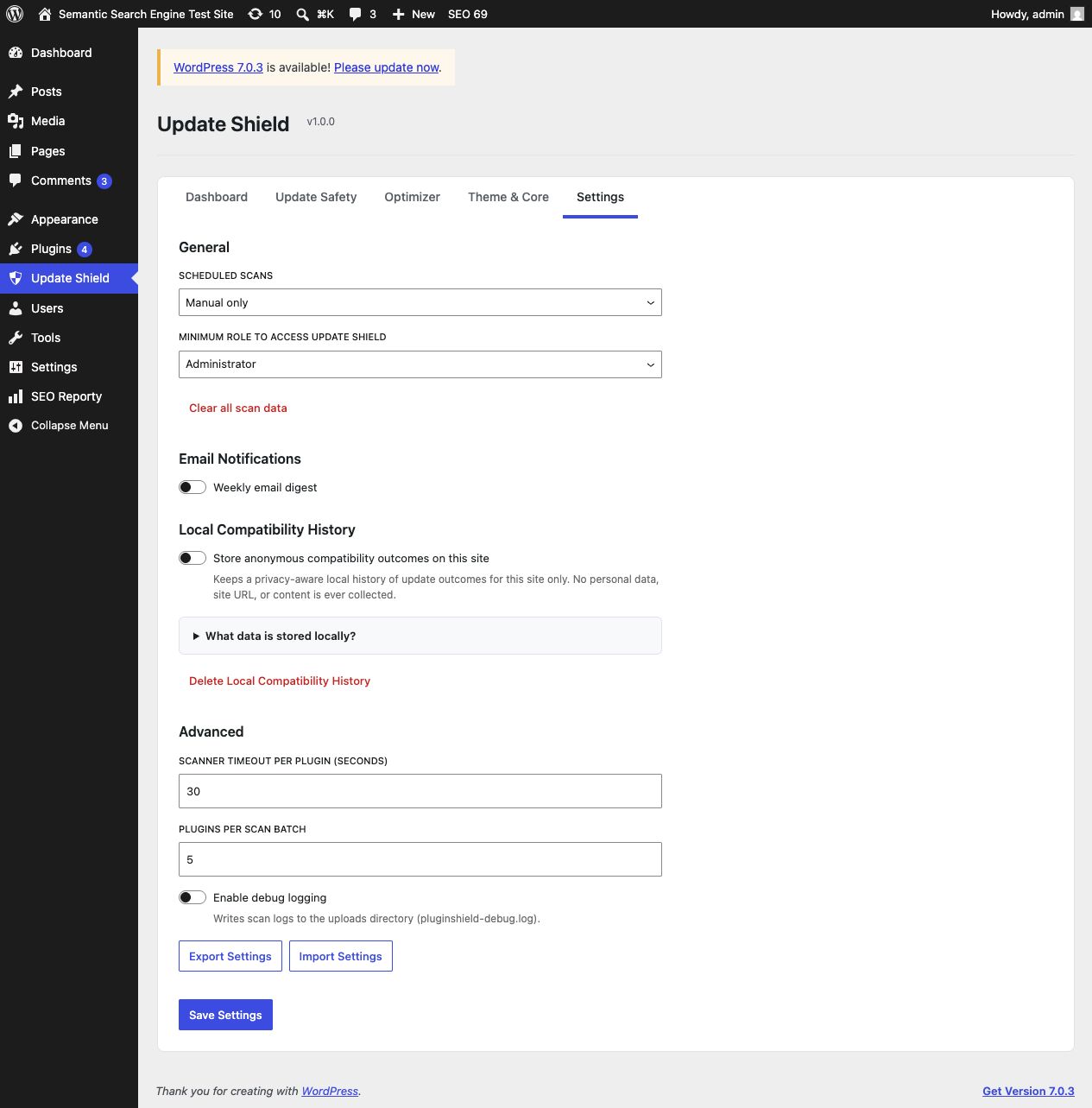Viewport: 1092px width, 1108px height.
Task: Turn on Enable debug logging toggle
Action: [193, 897]
